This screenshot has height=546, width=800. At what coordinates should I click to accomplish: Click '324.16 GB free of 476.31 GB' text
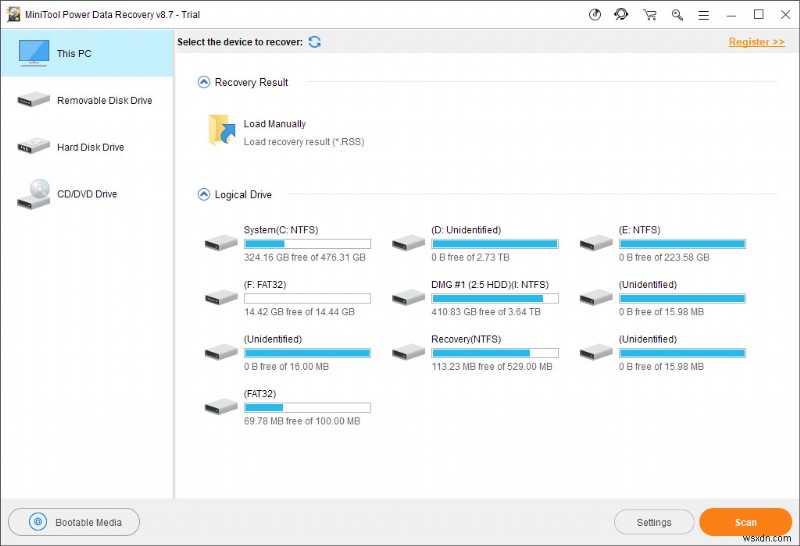click(305, 257)
